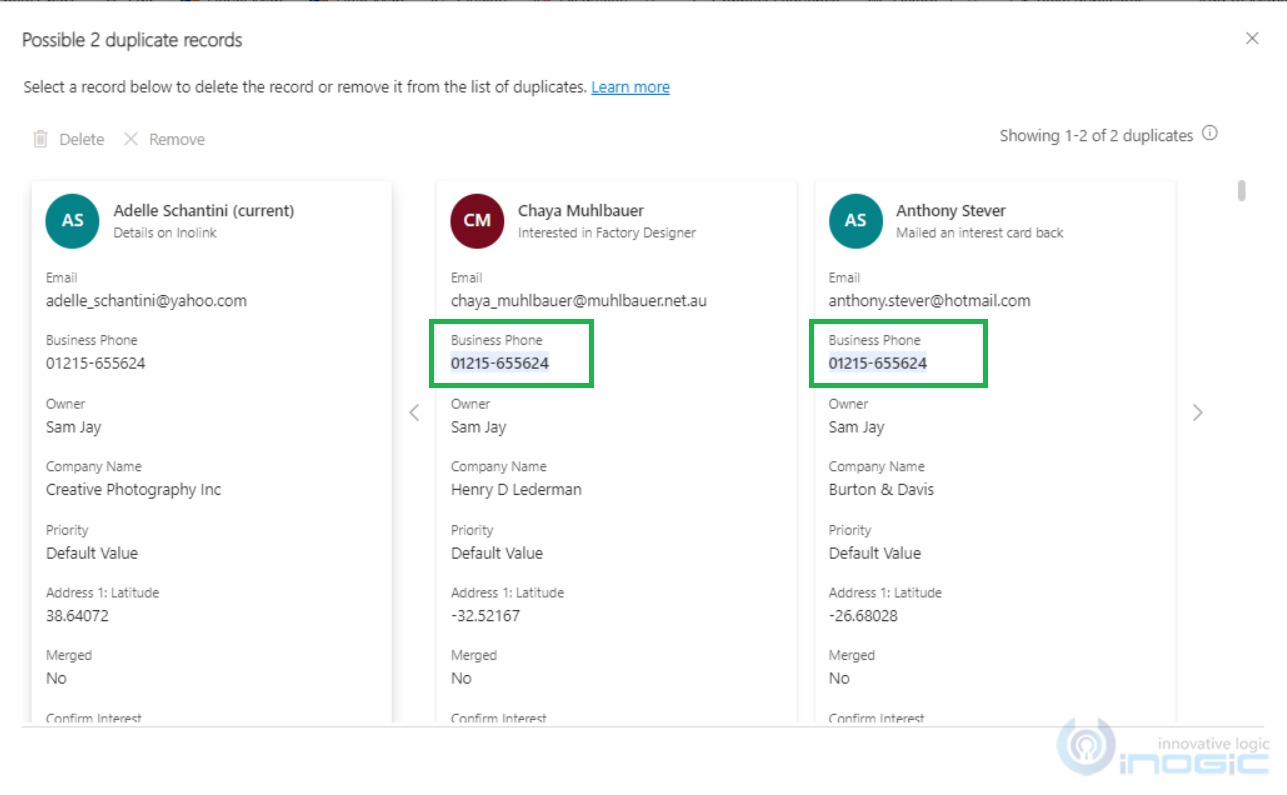
Task: Click topic Details on Inolink
Action: pyautogui.click(x=165, y=233)
